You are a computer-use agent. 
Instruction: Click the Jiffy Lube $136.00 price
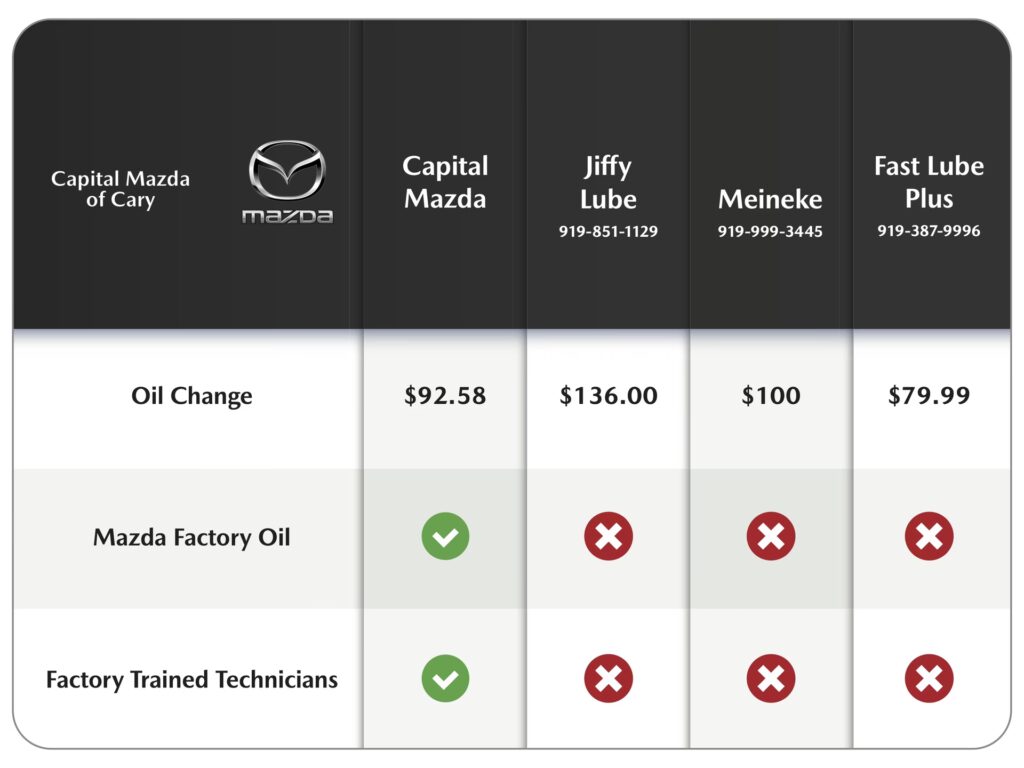pyautogui.click(x=608, y=396)
